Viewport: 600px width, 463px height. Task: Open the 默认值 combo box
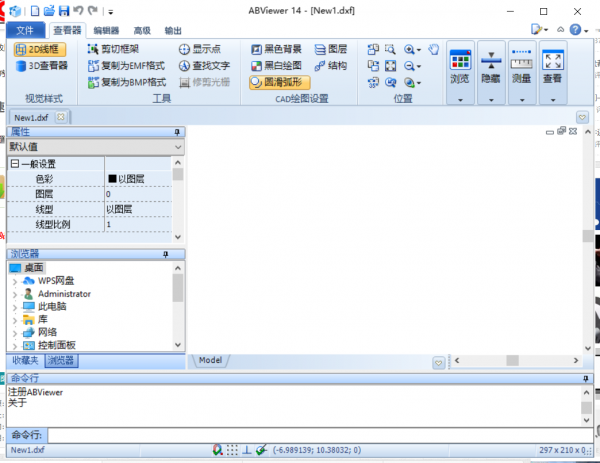point(95,147)
